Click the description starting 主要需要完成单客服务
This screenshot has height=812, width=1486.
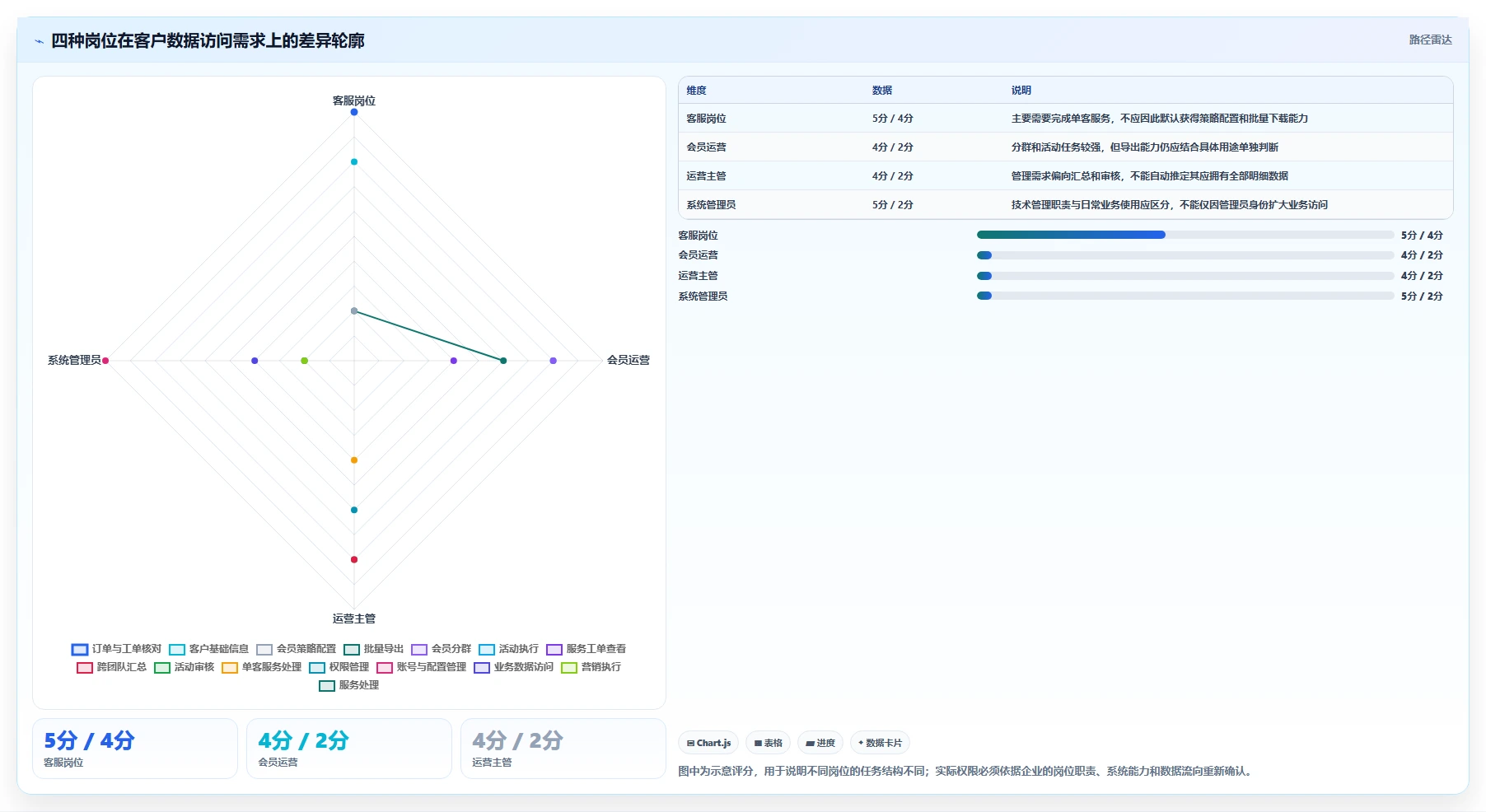click(1160, 119)
